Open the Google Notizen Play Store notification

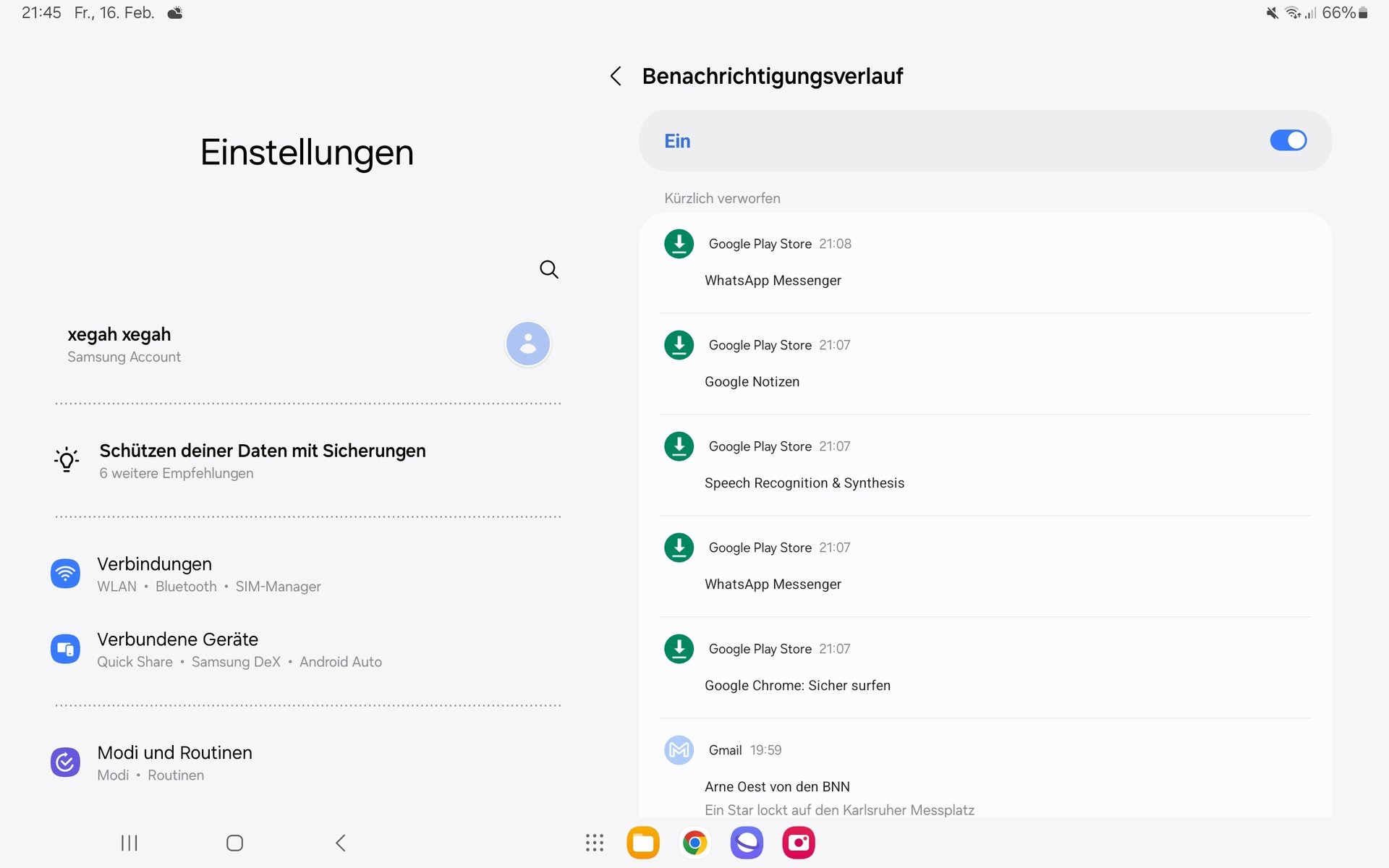pos(985,363)
